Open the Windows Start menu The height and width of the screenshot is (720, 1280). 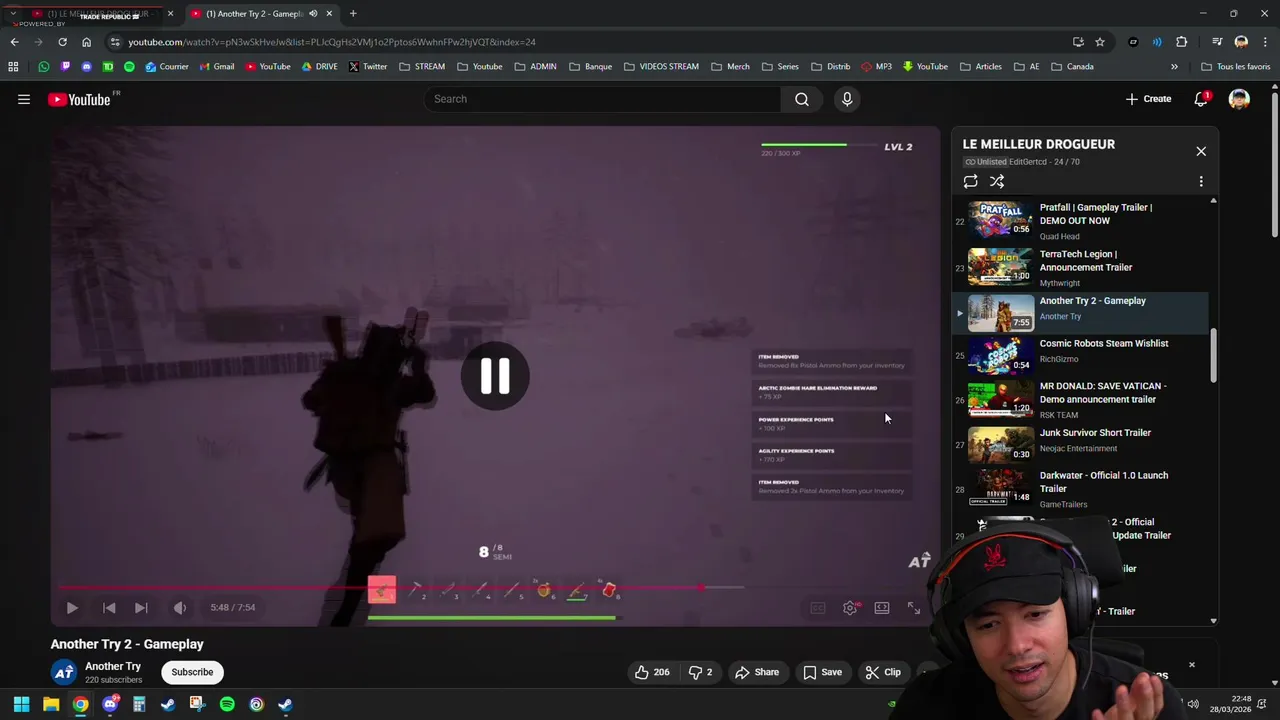(21, 704)
